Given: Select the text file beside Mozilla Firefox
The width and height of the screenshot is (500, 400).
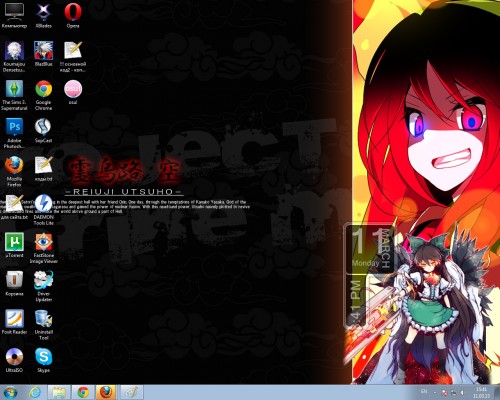Looking at the screenshot, I should click(x=43, y=169).
